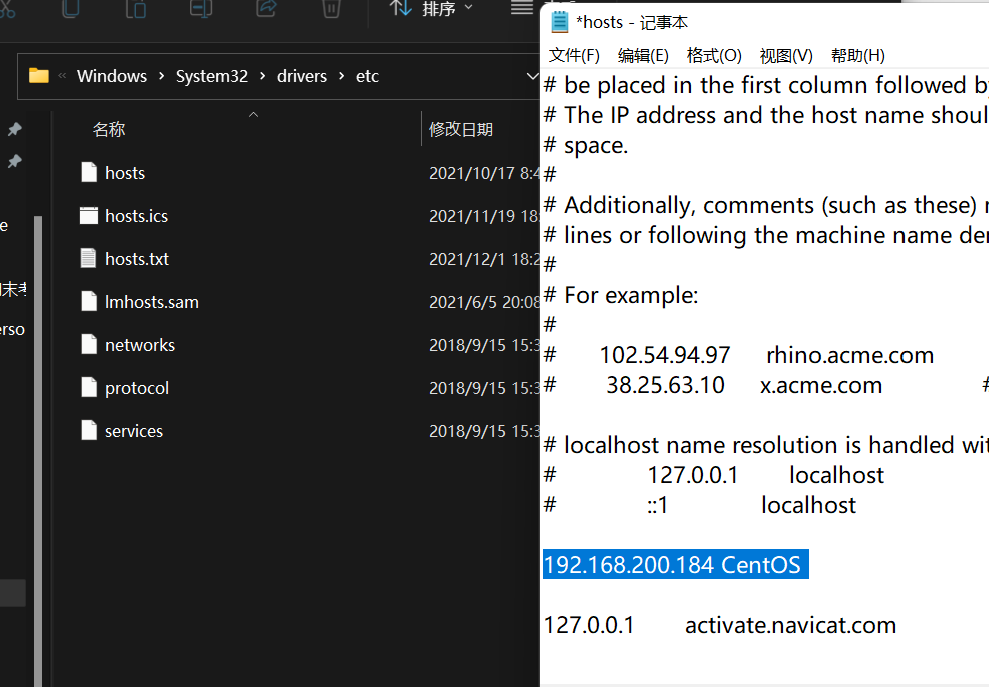989x687 pixels.
Task: Click drivers in the breadcrumb path
Action: tap(301, 75)
